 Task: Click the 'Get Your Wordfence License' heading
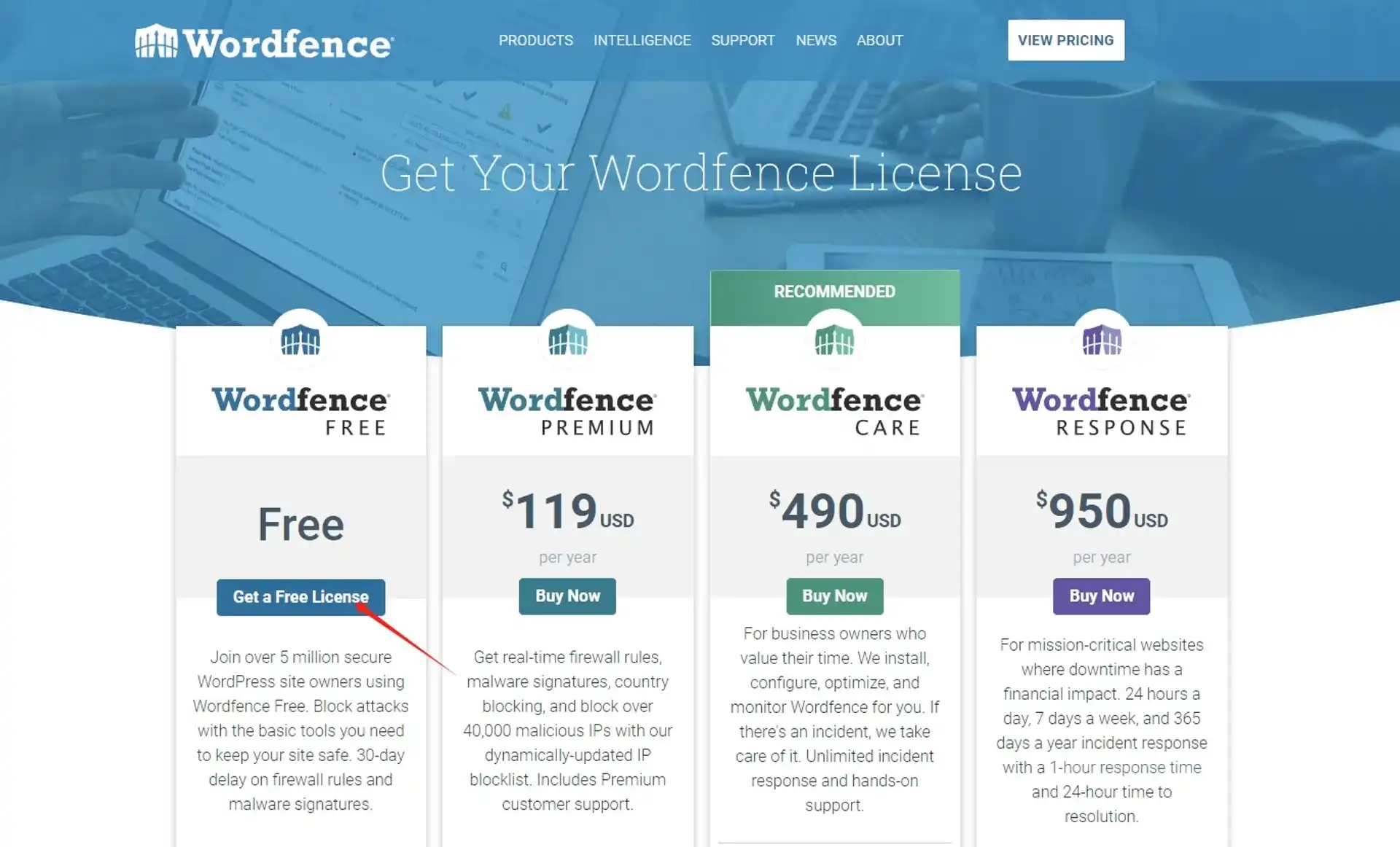coord(701,173)
